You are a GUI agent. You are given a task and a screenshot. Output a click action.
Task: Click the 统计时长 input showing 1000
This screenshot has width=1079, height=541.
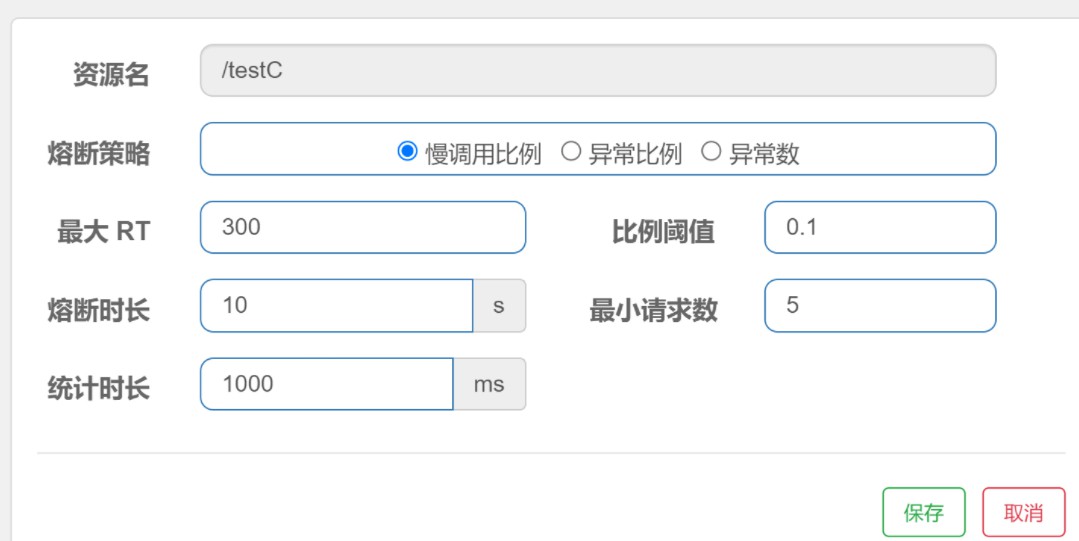click(327, 384)
